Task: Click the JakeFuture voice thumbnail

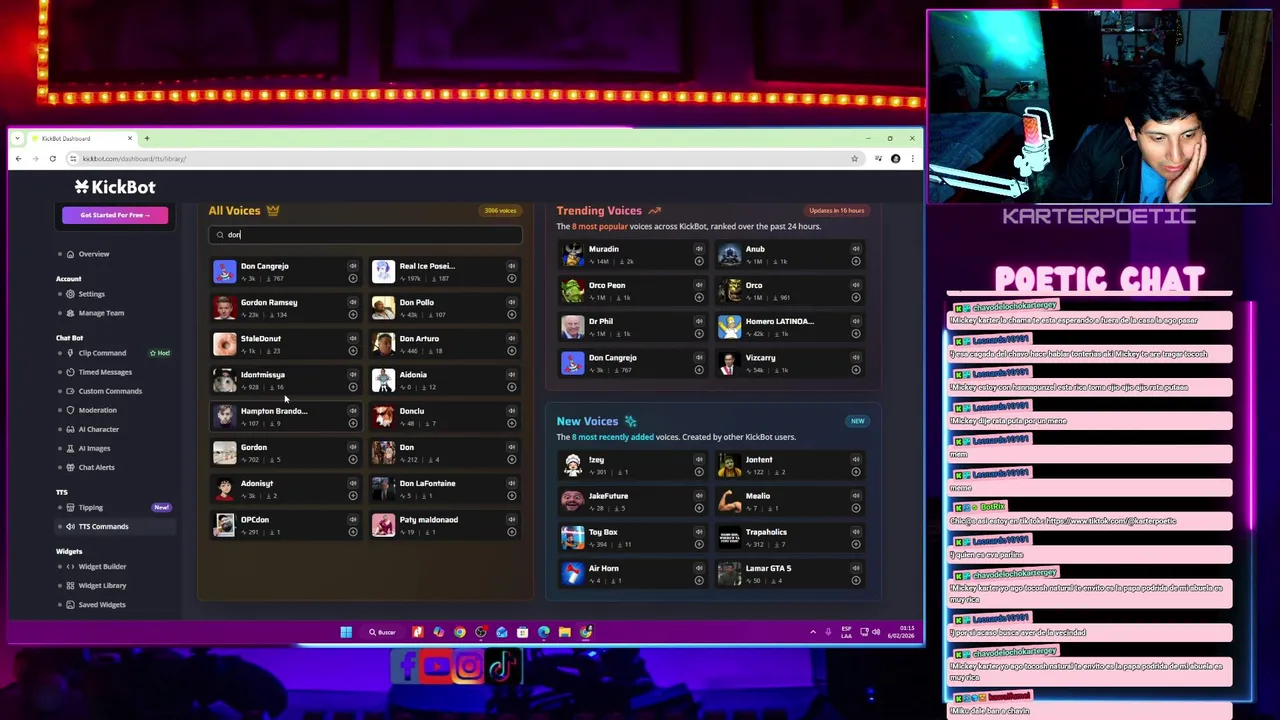Action: pyautogui.click(x=572, y=501)
